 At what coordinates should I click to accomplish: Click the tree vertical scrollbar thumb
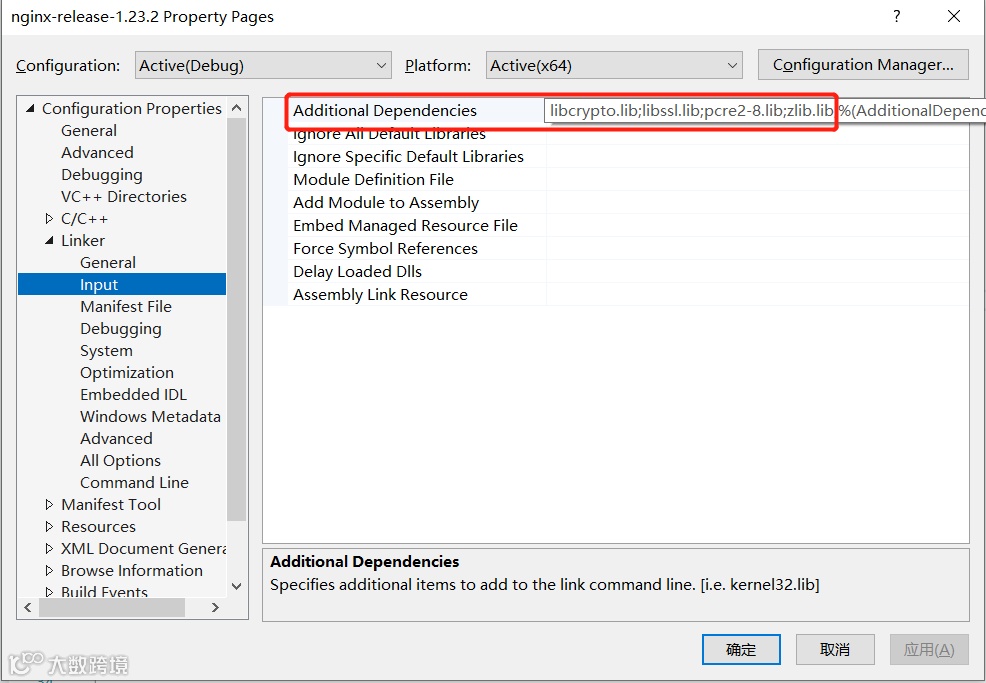tap(236, 319)
